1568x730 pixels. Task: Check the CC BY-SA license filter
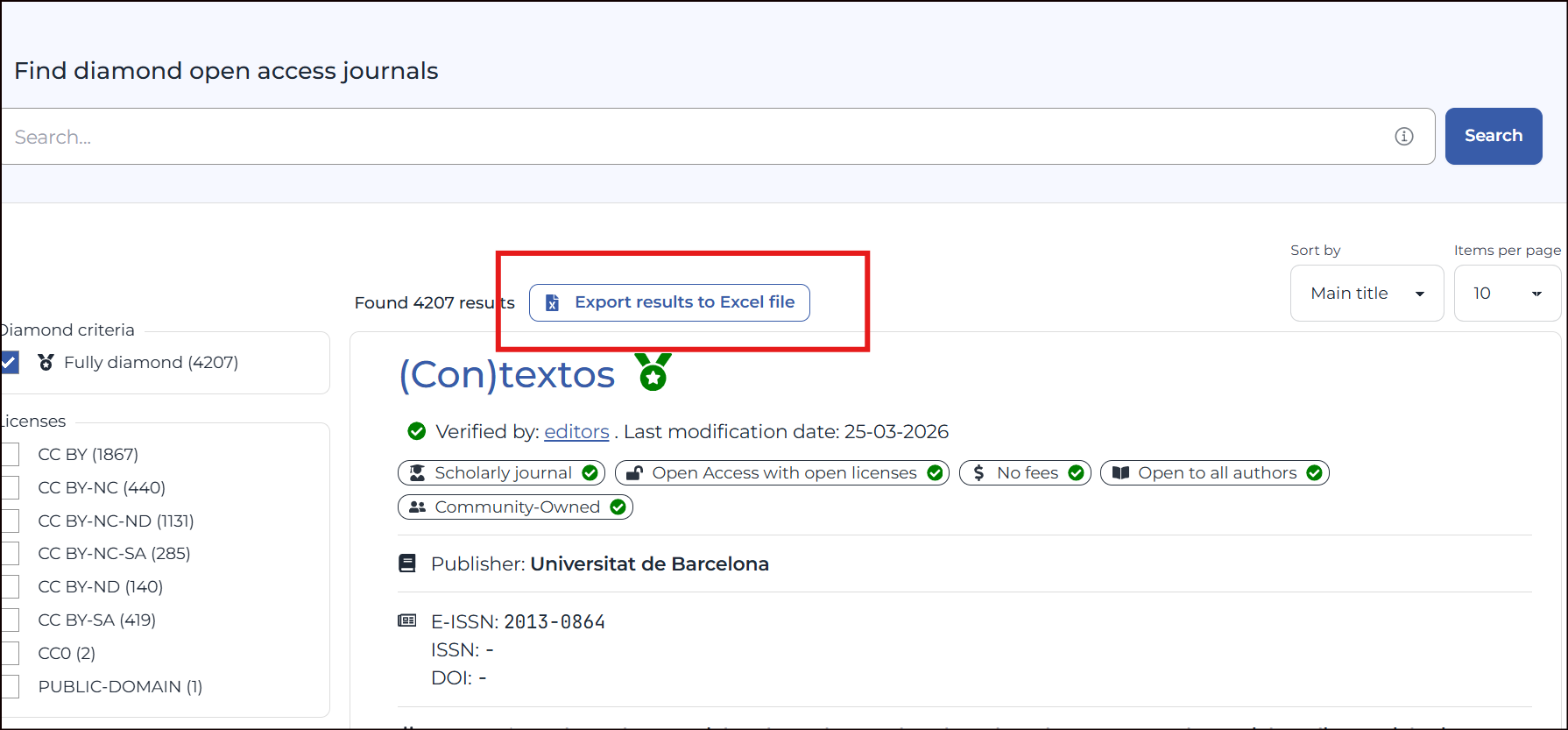(x=10, y=620)
